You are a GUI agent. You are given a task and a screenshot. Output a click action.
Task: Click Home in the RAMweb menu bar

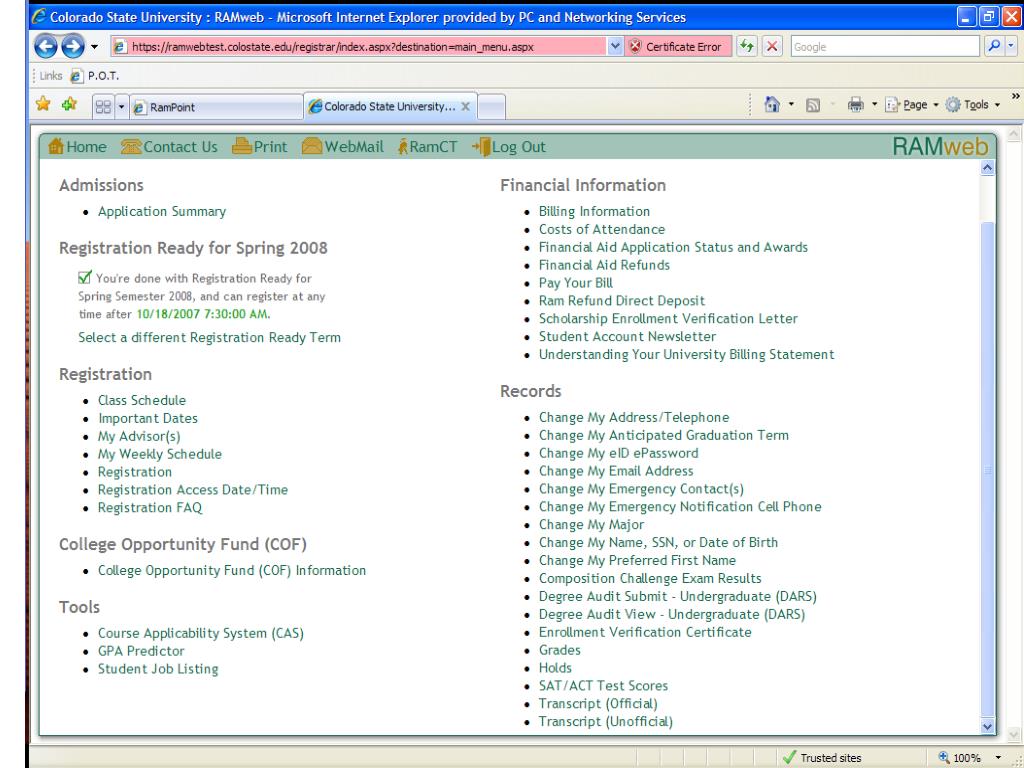(x=78, y=147)
